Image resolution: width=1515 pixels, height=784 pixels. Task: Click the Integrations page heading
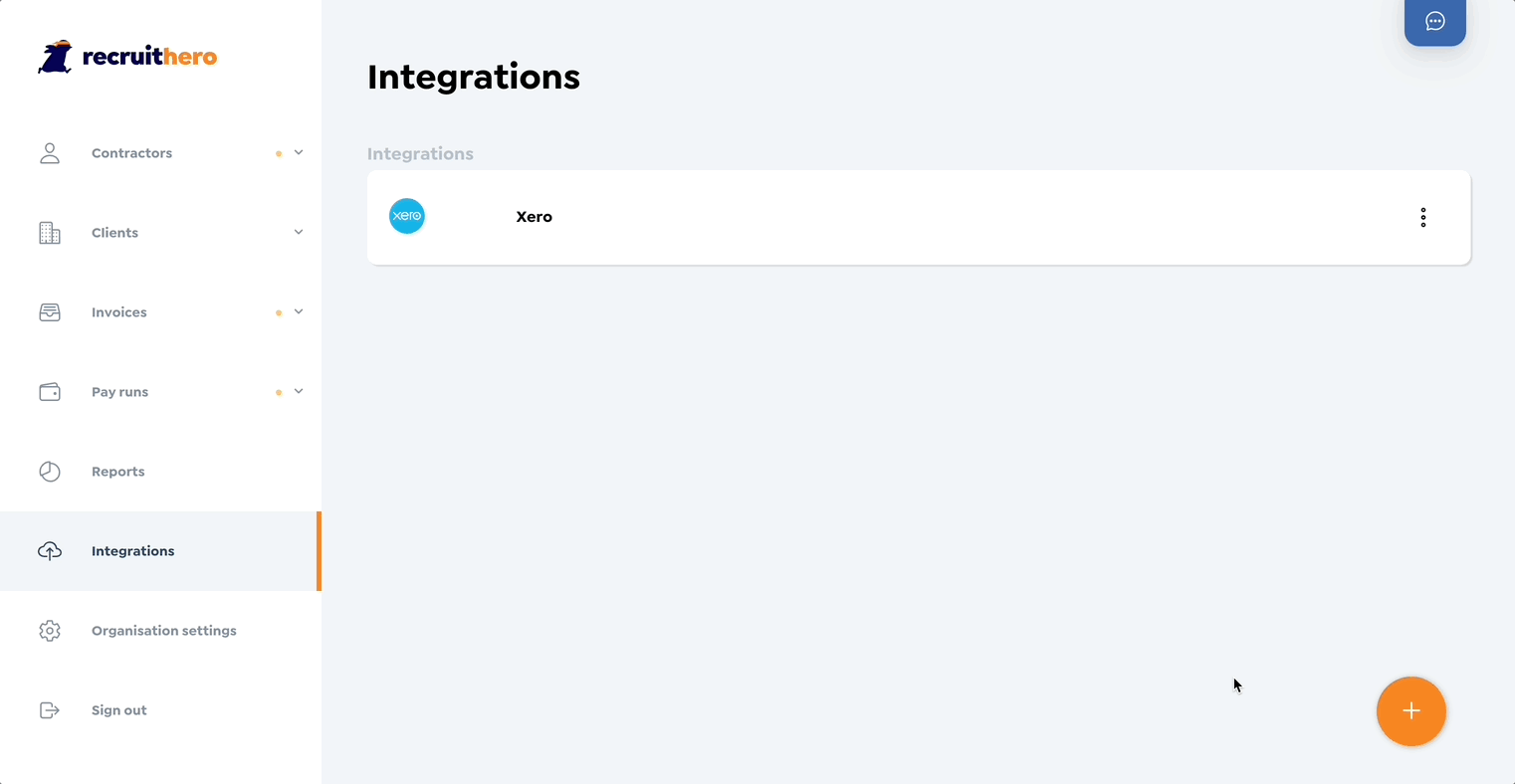click(474, 77)
